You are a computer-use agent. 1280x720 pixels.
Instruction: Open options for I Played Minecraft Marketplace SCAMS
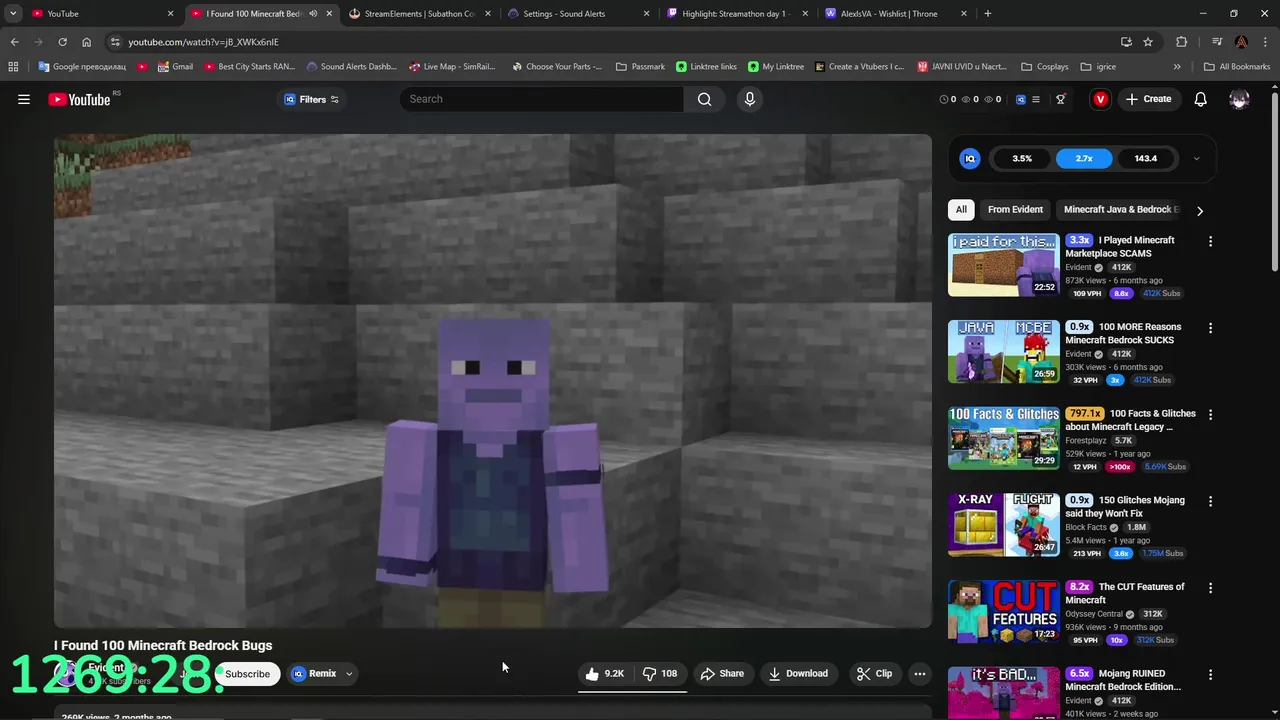point(1210,241)
